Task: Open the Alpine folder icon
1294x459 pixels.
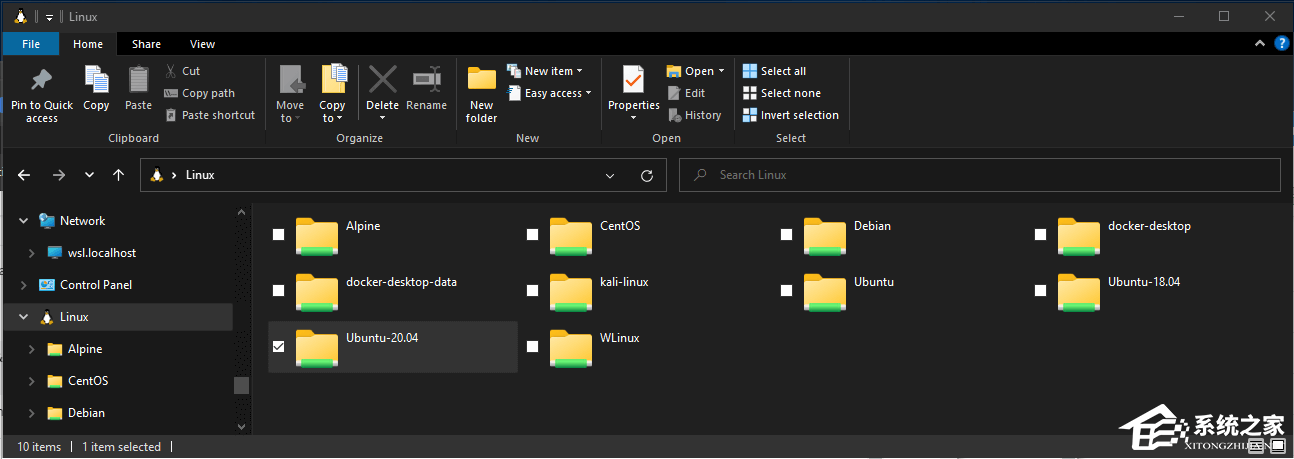Action: coord(316,236)
